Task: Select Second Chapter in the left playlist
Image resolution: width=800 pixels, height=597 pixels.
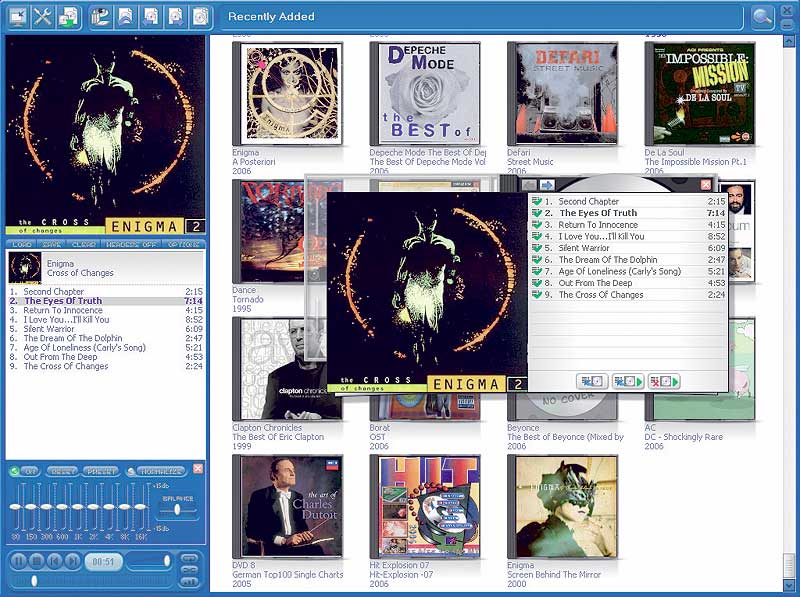Action: click(106, 292)
